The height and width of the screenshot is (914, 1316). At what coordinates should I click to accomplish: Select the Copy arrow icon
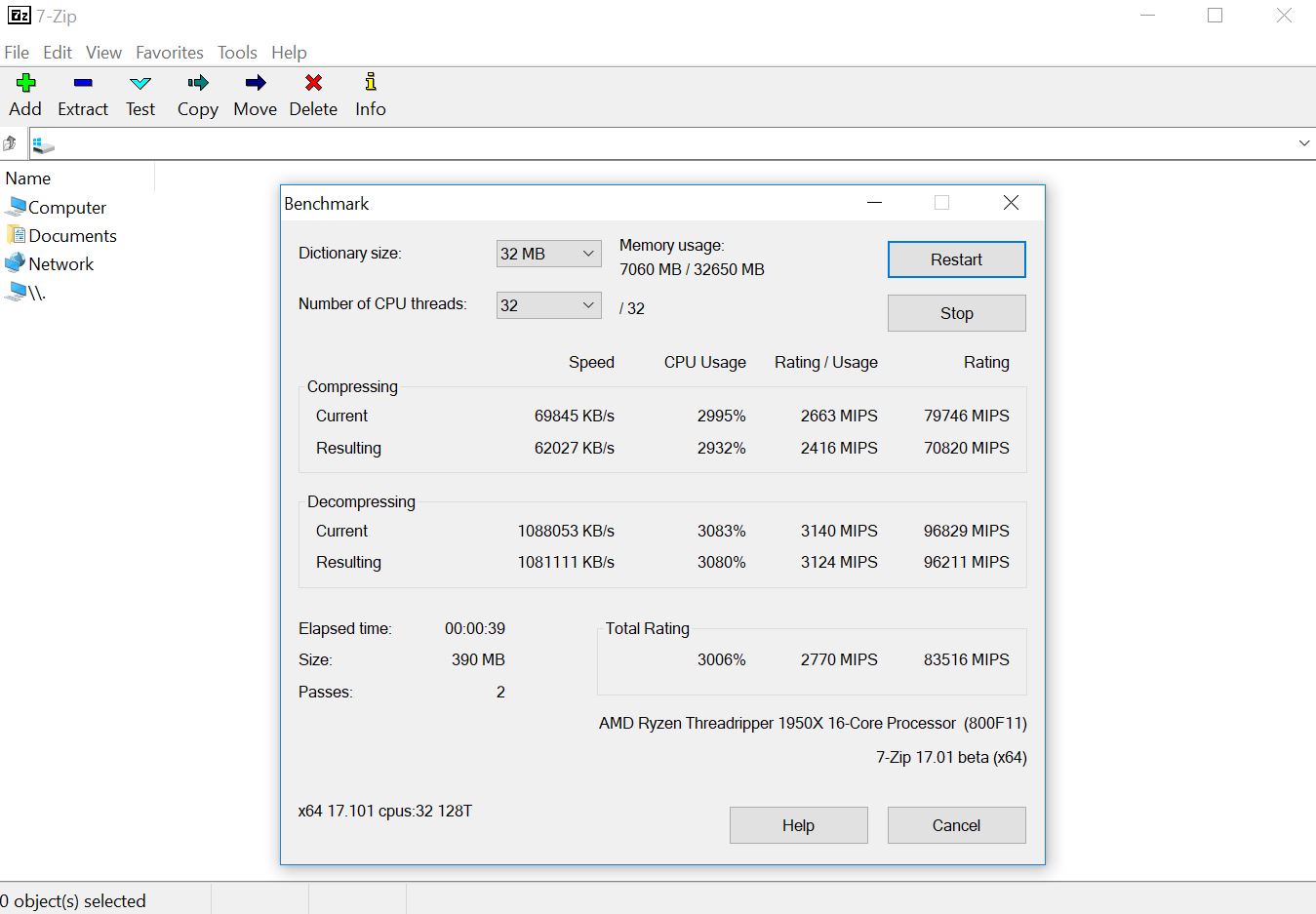point(197,83)
